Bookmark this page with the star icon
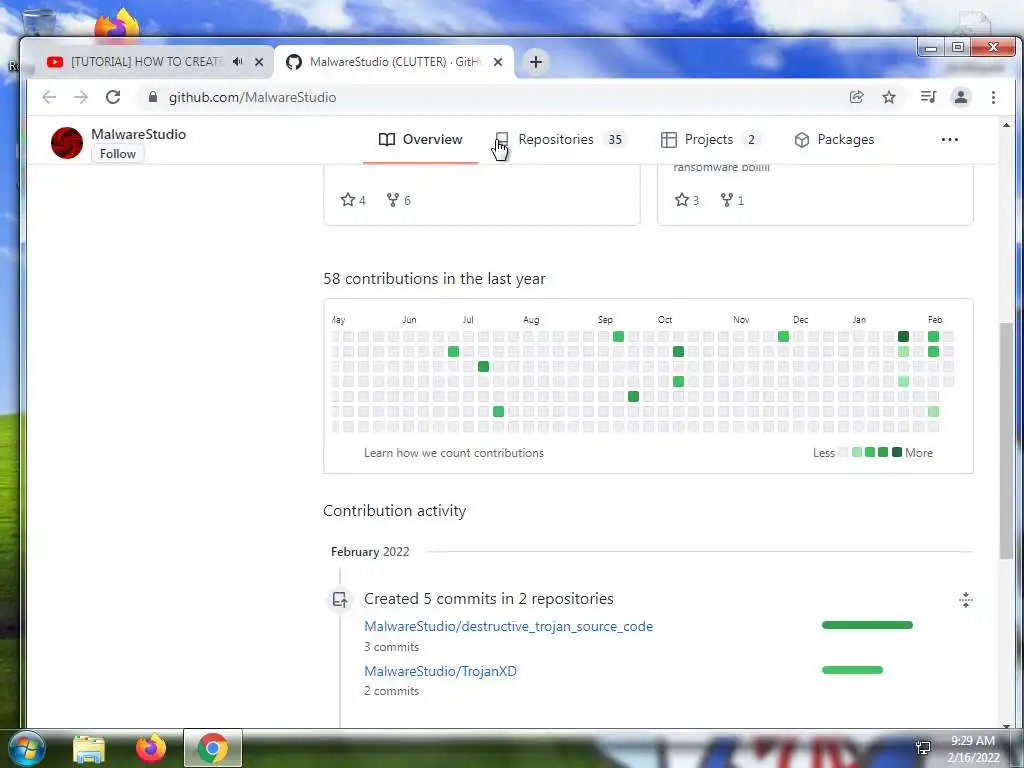Viewport: 1024px width, 768px height. pyautogui.click(x=889, y=97)
